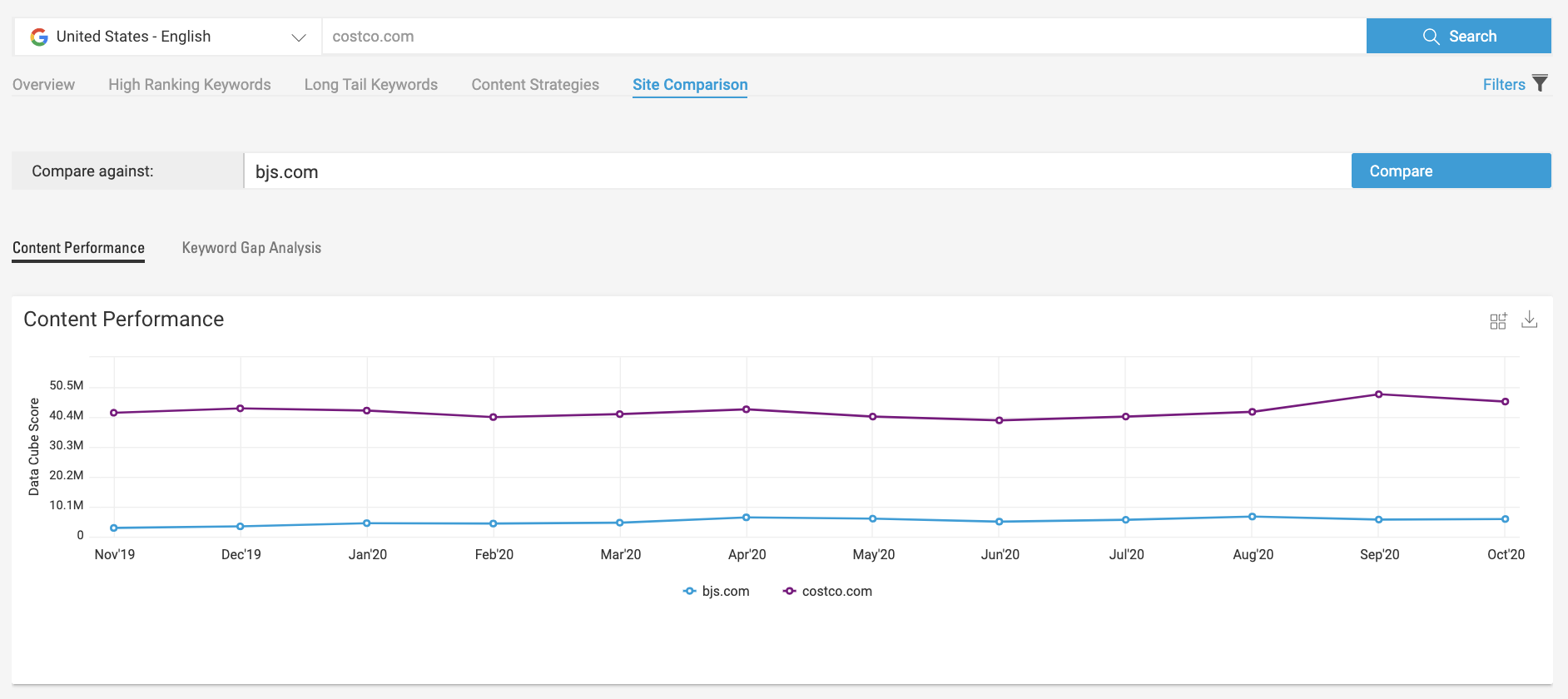The width and height of the screenshot is (1568, 699).
Task: Click the 10.1M y-axis label
Action: [67, 505]
